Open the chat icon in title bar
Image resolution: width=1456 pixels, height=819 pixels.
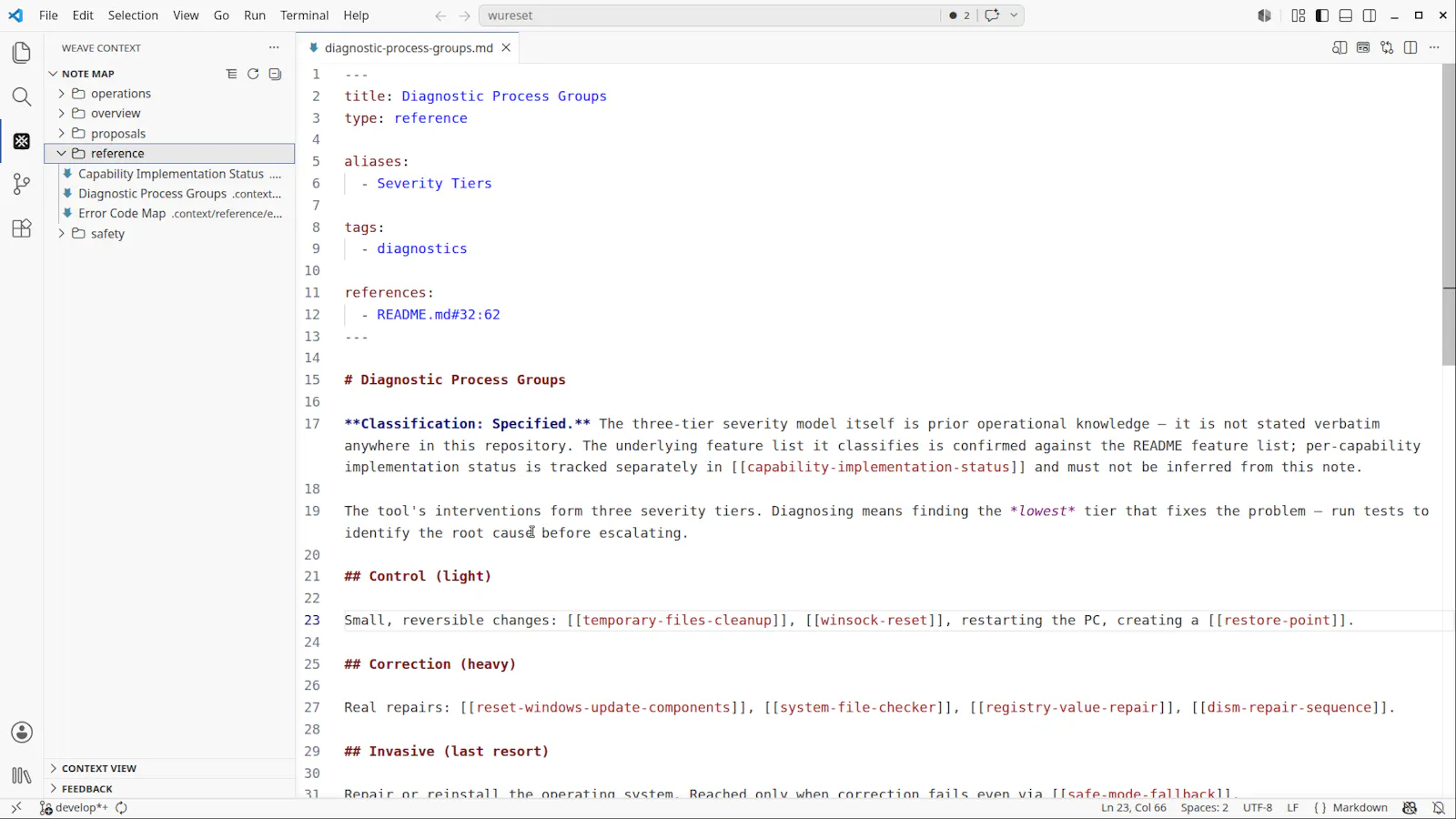992,15
